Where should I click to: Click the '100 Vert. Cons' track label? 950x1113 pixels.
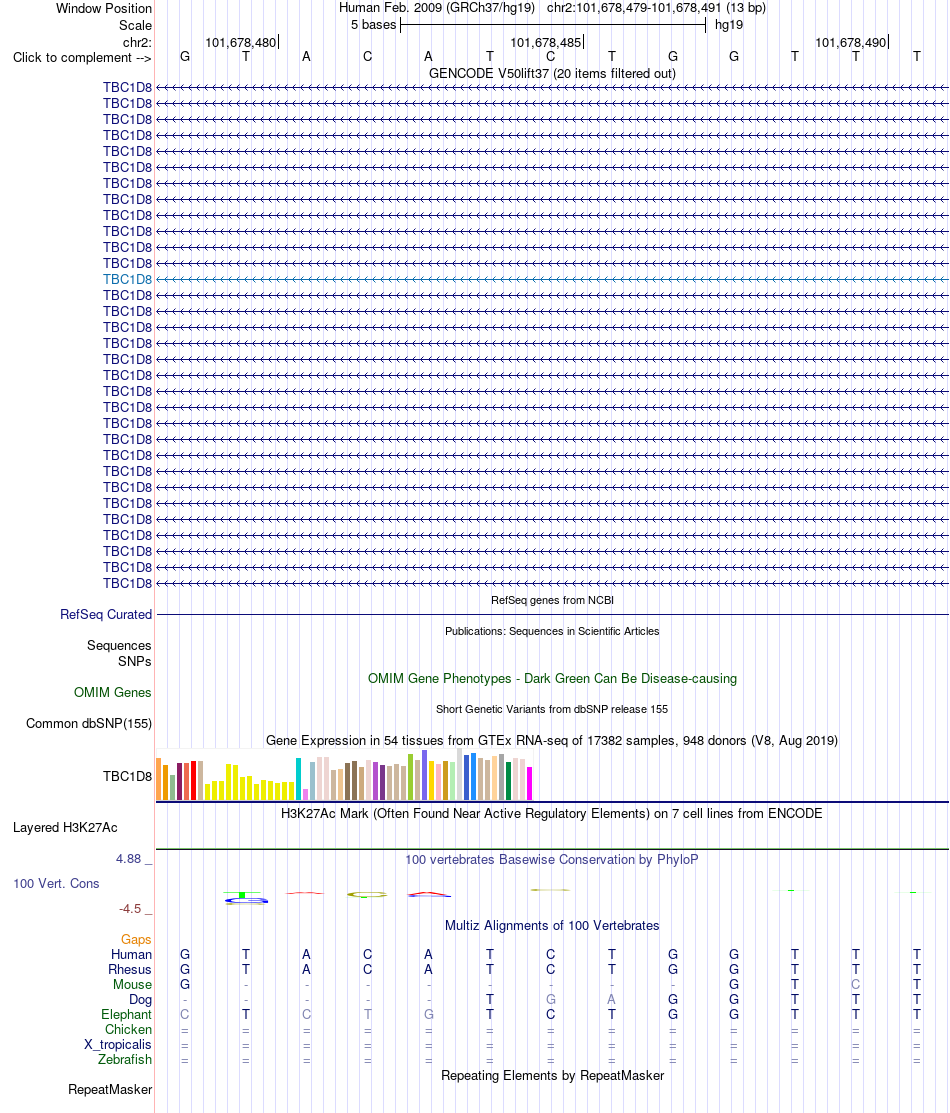point(56,884)
